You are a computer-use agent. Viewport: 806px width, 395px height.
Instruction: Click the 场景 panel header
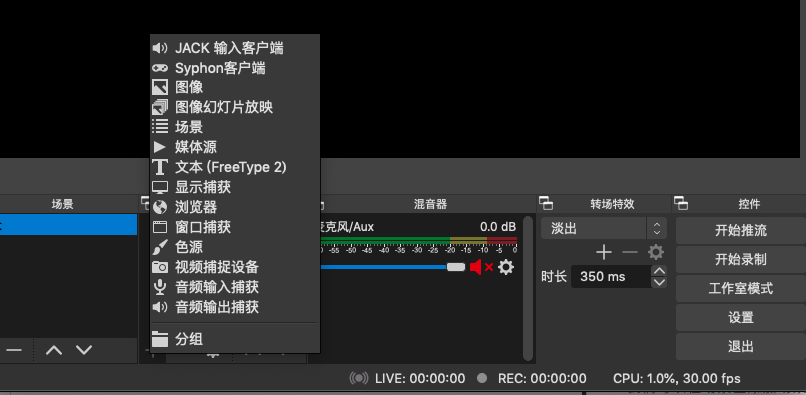pos(62,204)
